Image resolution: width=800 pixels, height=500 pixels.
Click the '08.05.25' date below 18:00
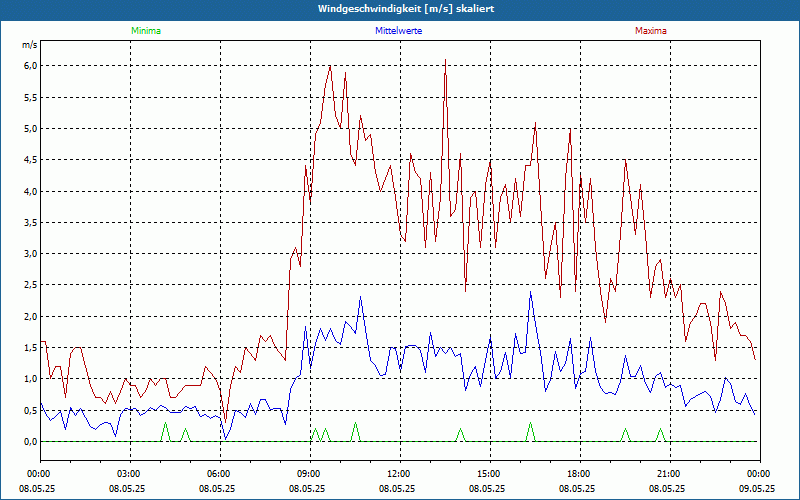click(577, 488)
